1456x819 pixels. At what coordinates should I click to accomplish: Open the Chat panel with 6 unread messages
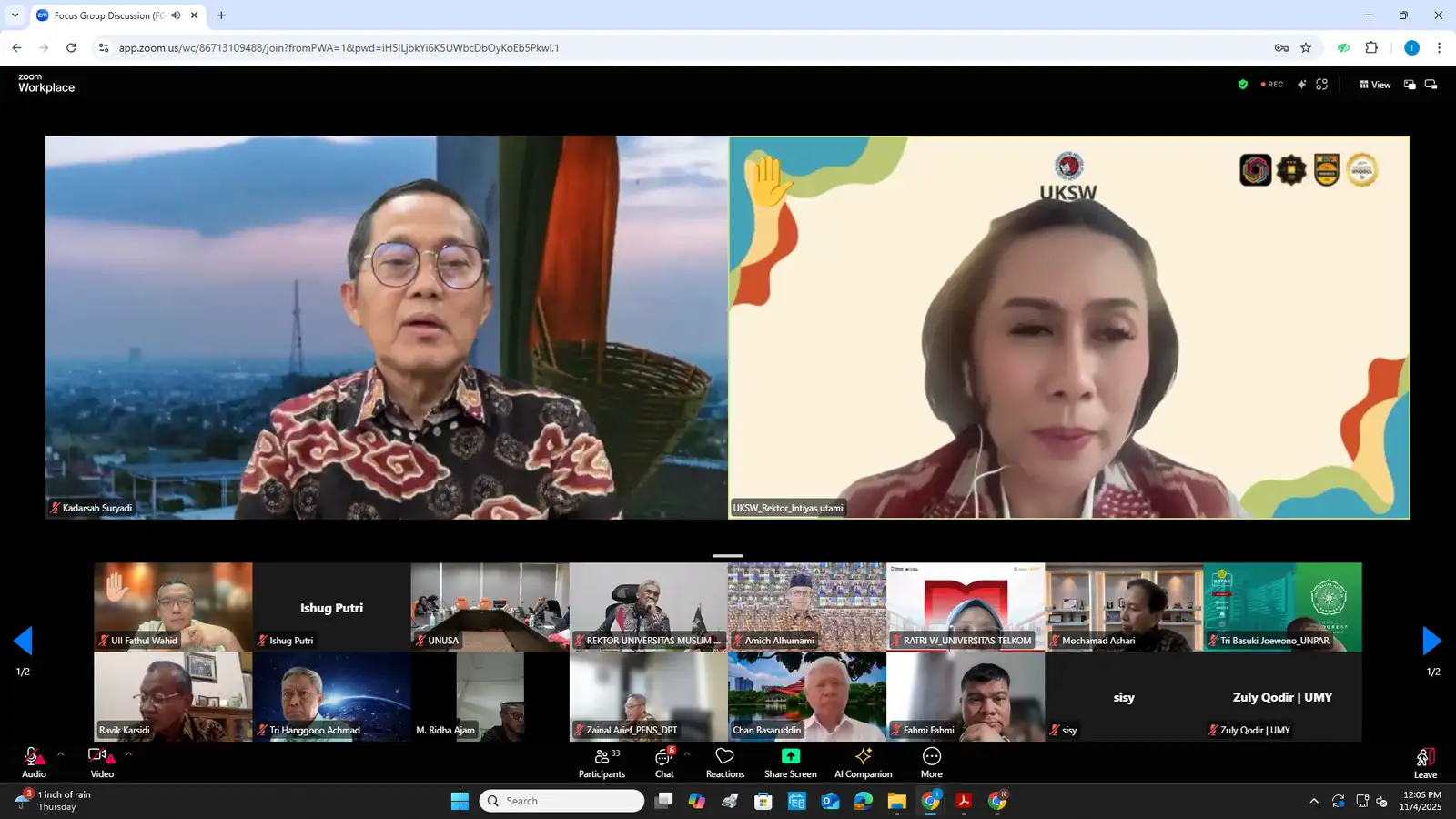tap(663, 763)
